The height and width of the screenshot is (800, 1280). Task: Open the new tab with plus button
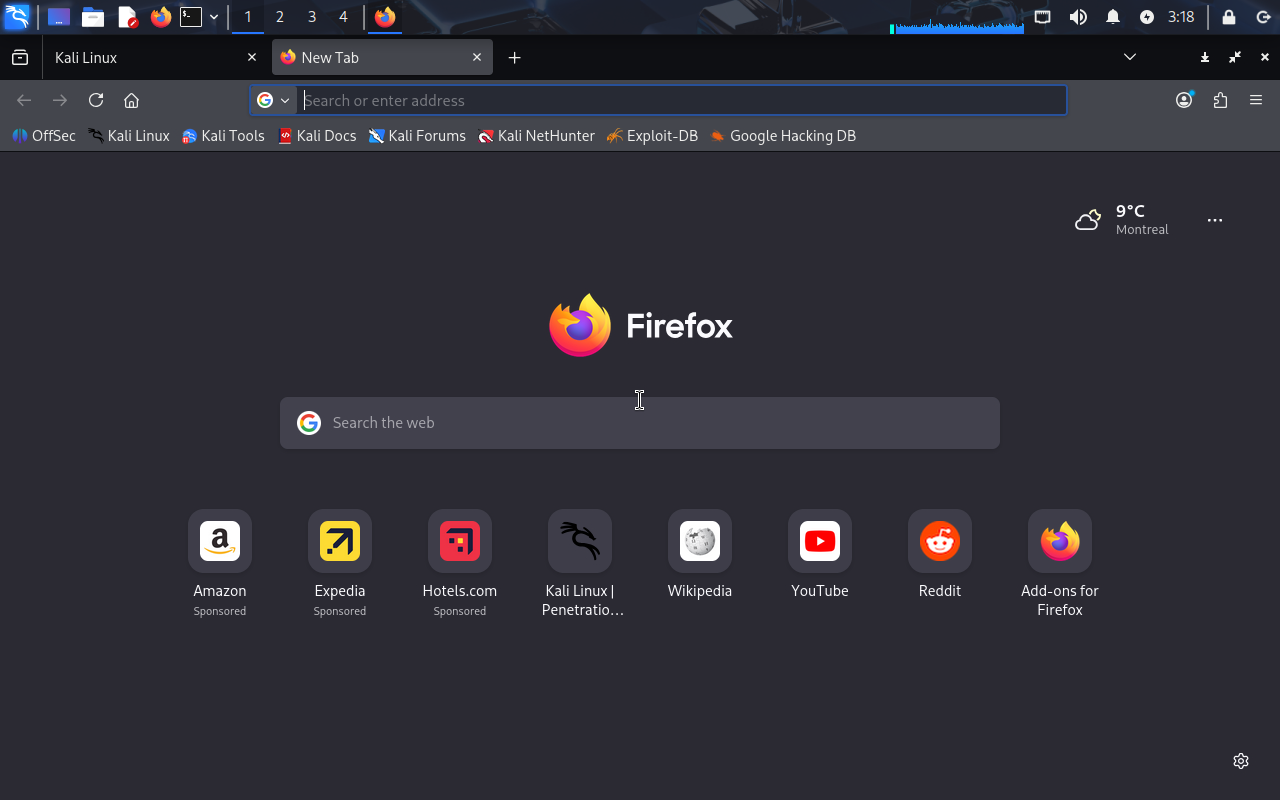514,58
